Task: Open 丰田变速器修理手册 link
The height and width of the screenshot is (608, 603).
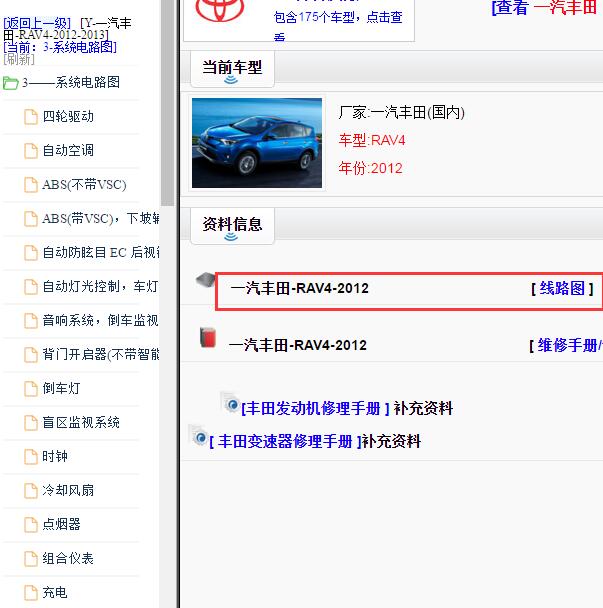Action: pyautogui.click(x=285, y=442)
